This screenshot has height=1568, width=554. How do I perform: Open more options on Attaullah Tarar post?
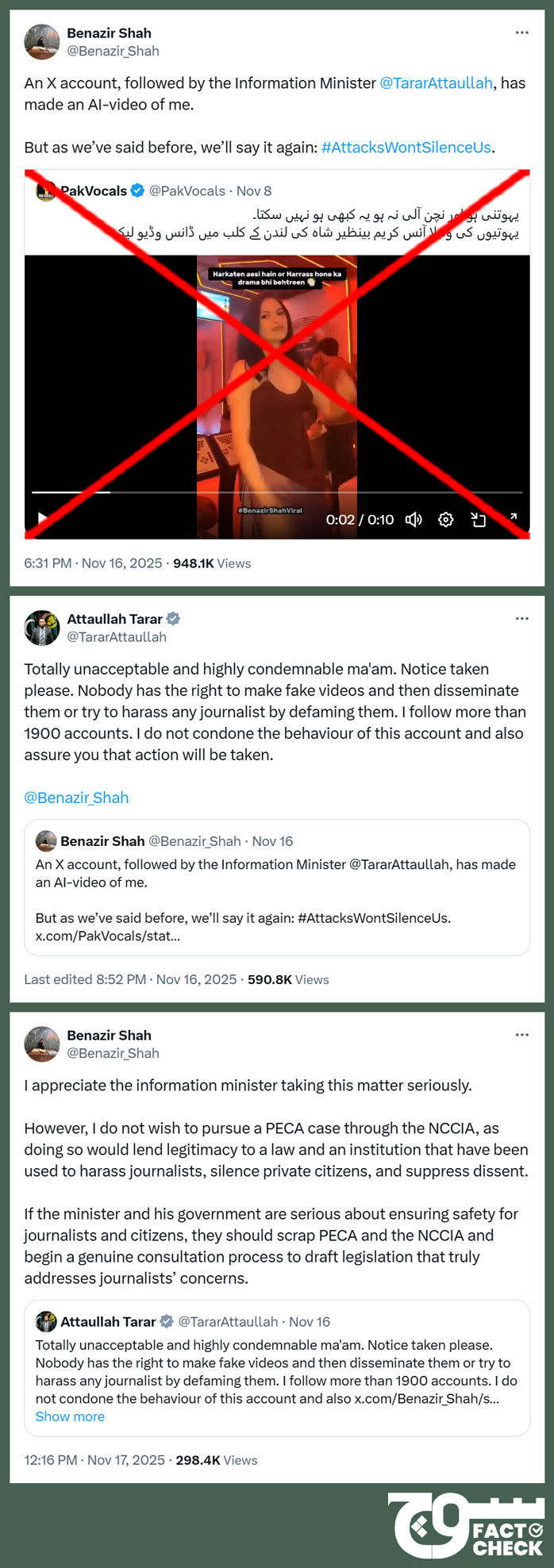(x=521, y=618)
